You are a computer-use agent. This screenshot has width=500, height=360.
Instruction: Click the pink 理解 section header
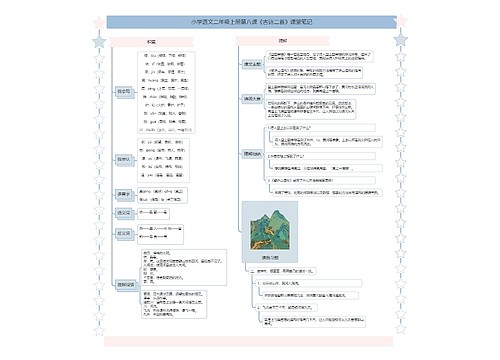[x=283, y=41]
